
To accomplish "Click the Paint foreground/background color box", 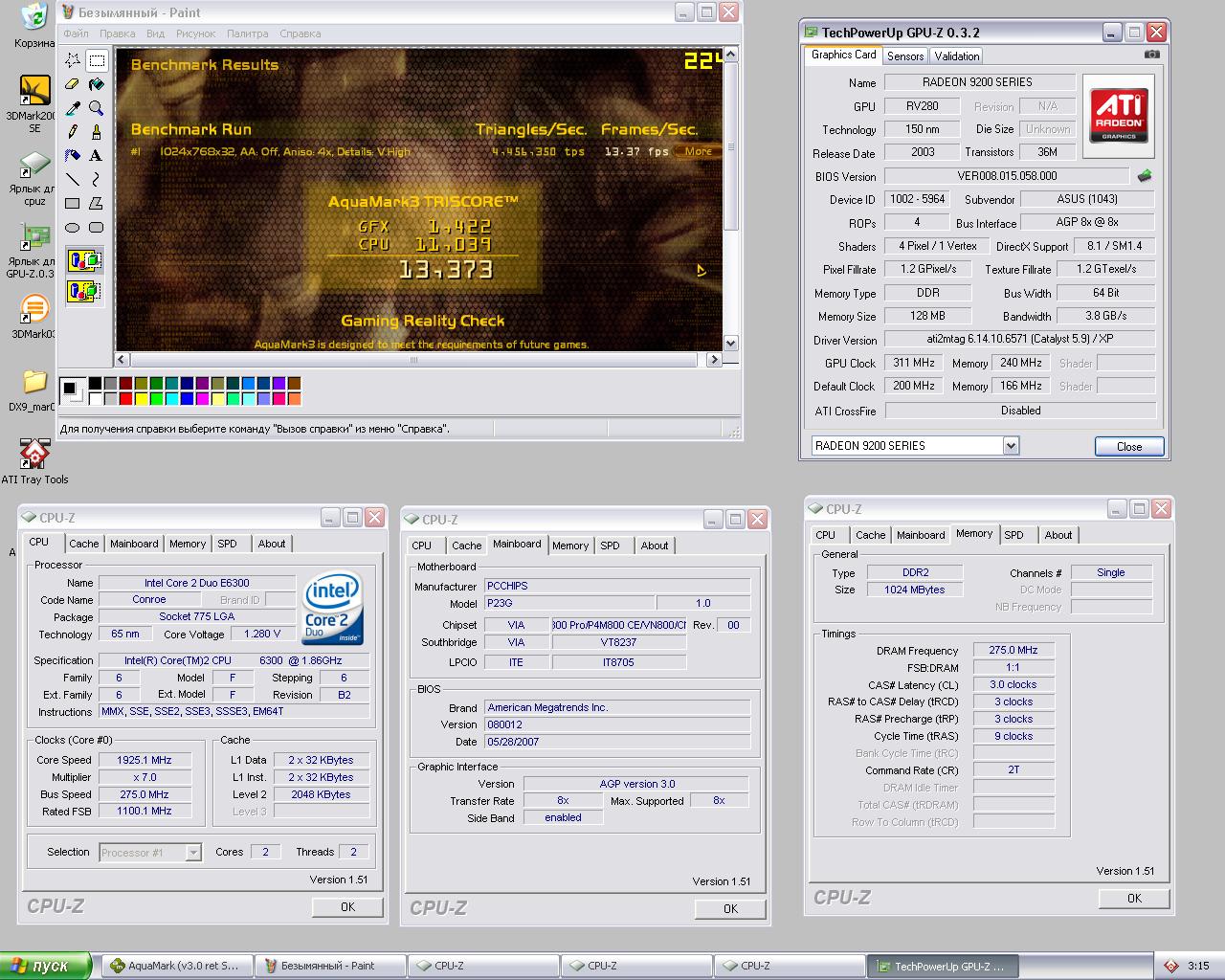I will (x=73, y=390).
